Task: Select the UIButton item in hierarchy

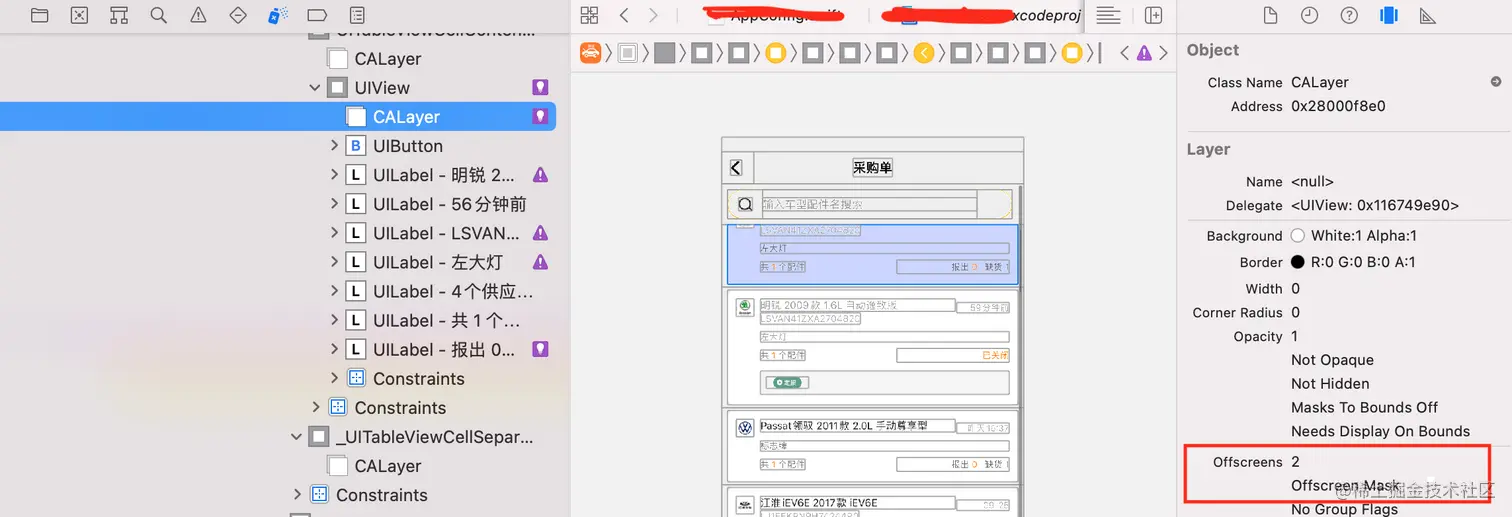Action: click(408, 146)
